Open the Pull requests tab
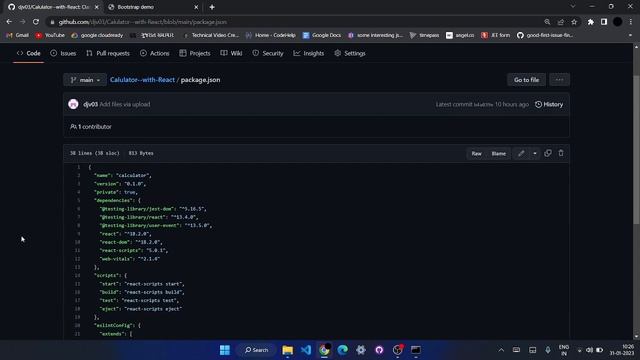Image resolution: width=640 pixels, height=360 pixels. (108, 53)
